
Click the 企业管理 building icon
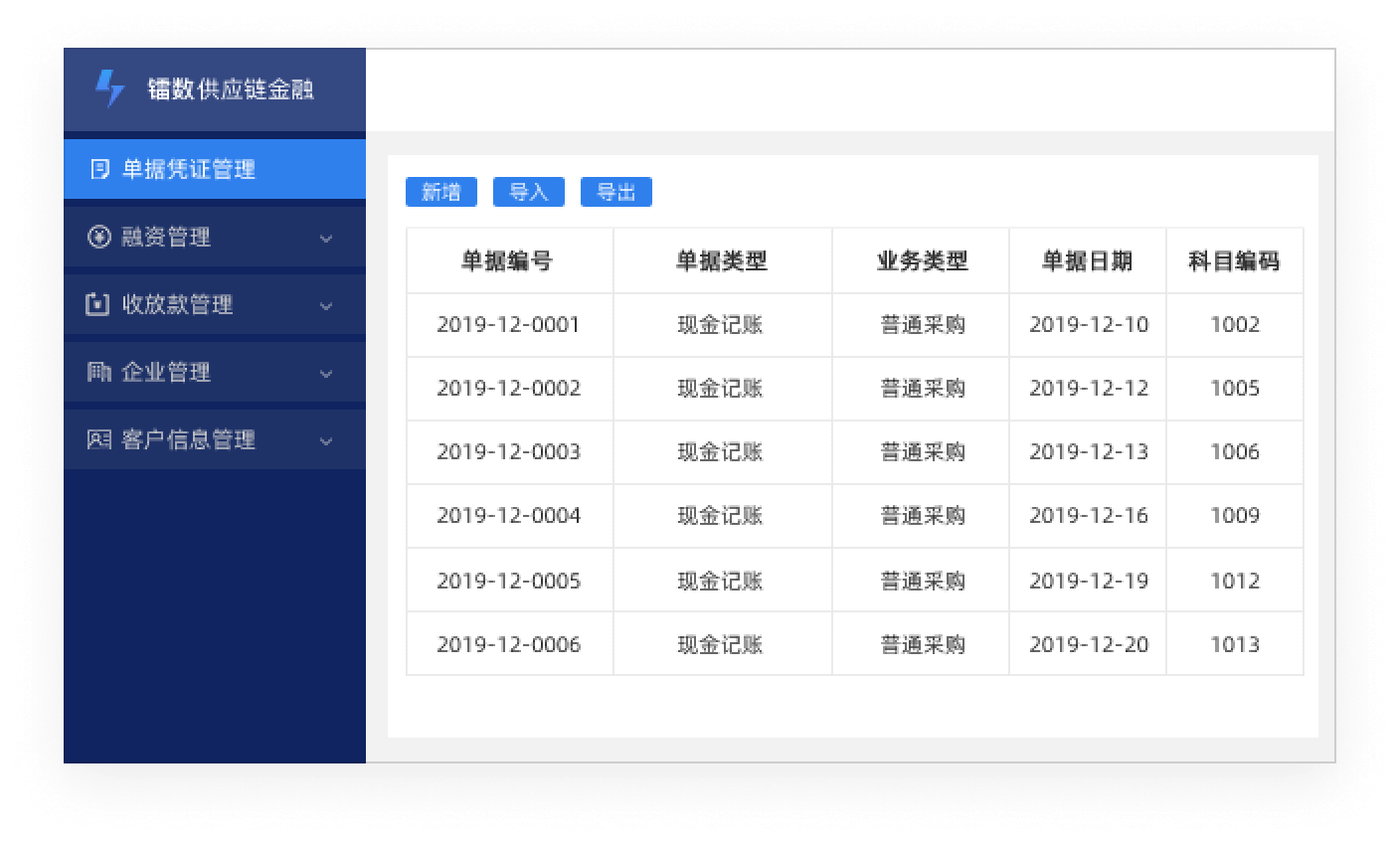click(x=98, y=372)
